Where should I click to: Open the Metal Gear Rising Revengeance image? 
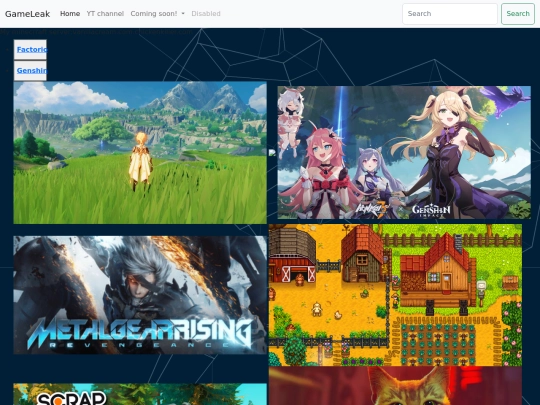pyautogui.click(x=140, y=295)
